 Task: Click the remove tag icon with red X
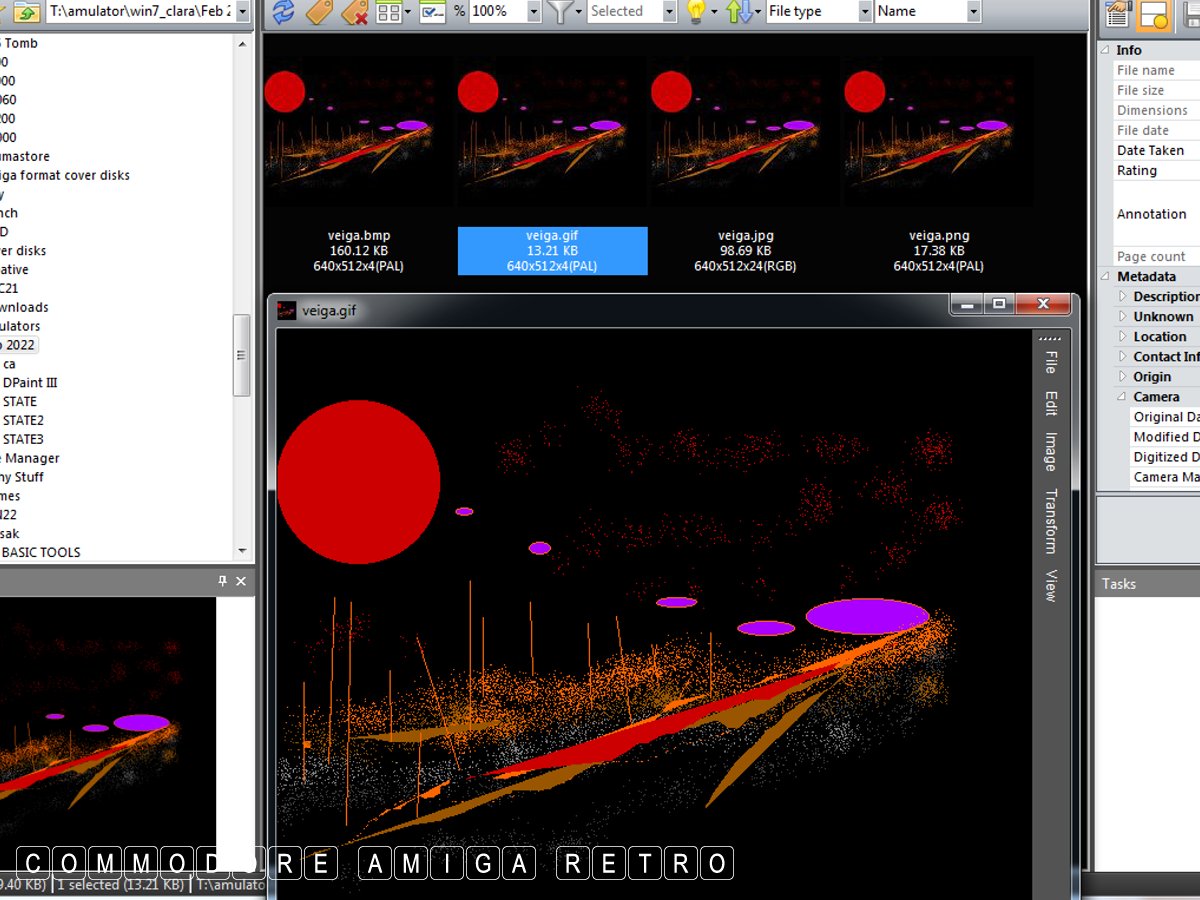point(354,12)
